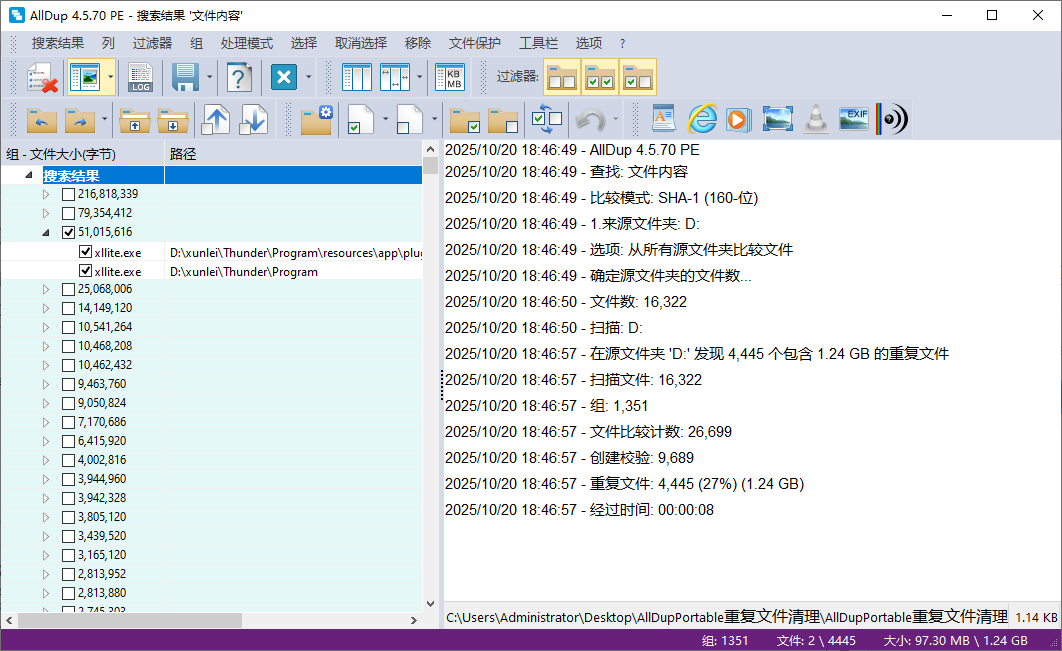
Task: Open the LOG file toolbar icon
Action: click(x=141, y=77)
